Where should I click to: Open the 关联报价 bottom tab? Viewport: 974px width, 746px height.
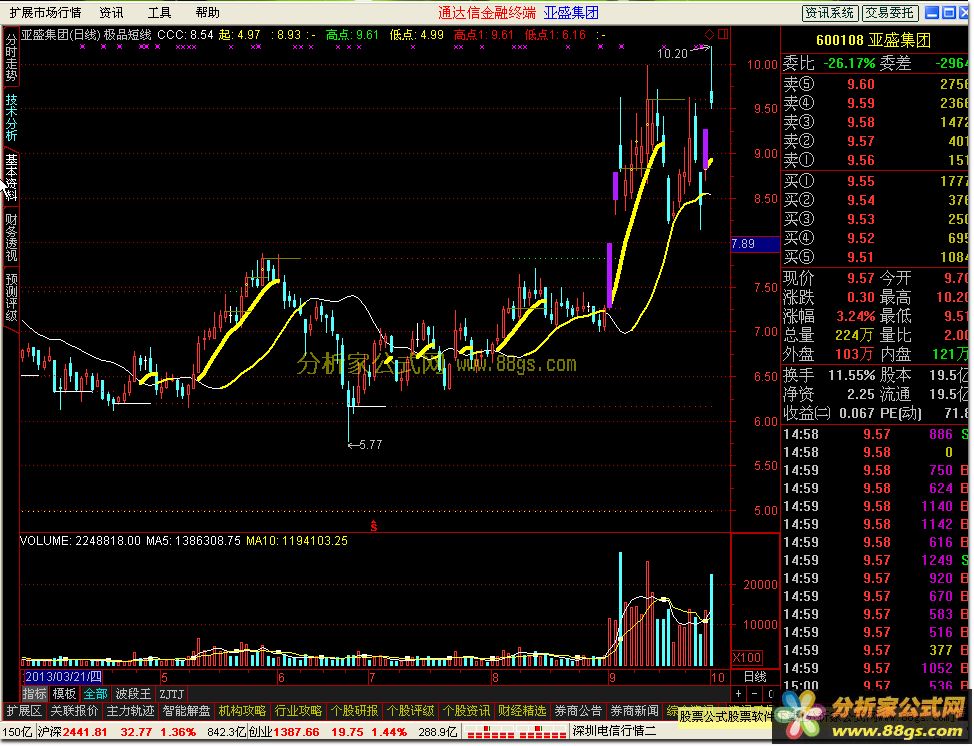click(x=74, y=711)
